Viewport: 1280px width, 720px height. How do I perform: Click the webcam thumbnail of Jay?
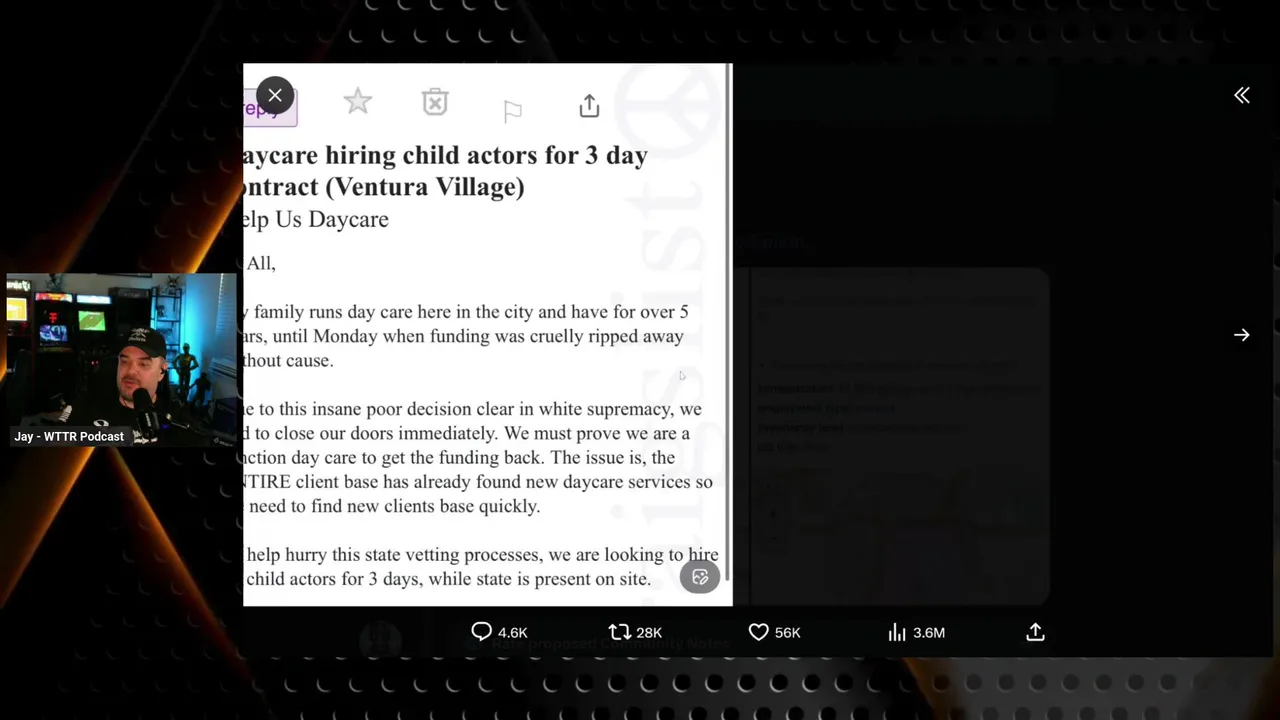point(121,359)
